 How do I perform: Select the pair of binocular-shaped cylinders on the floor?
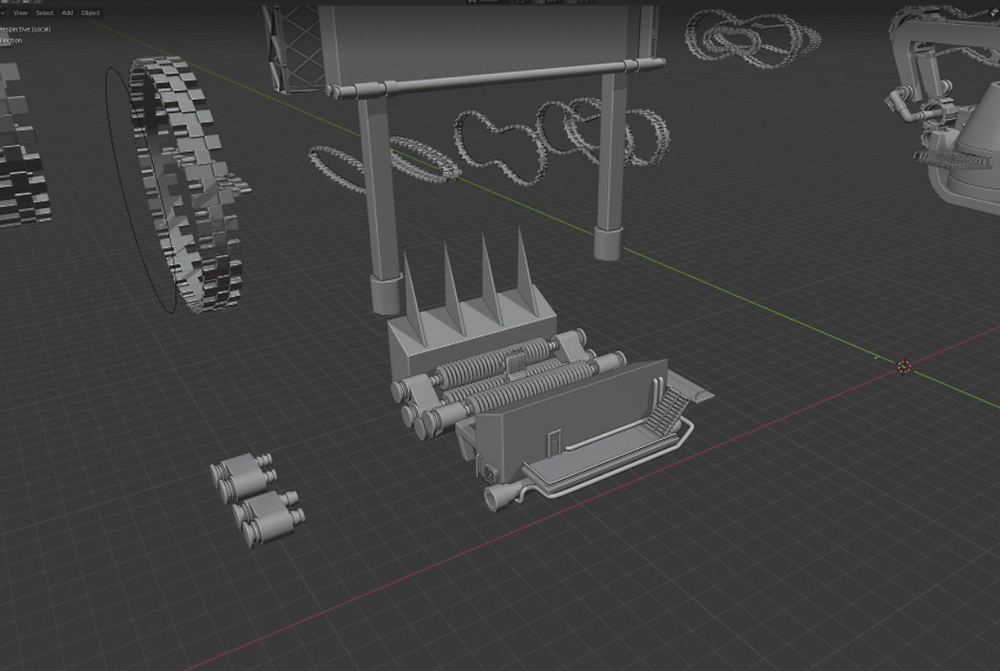[258, 499]
